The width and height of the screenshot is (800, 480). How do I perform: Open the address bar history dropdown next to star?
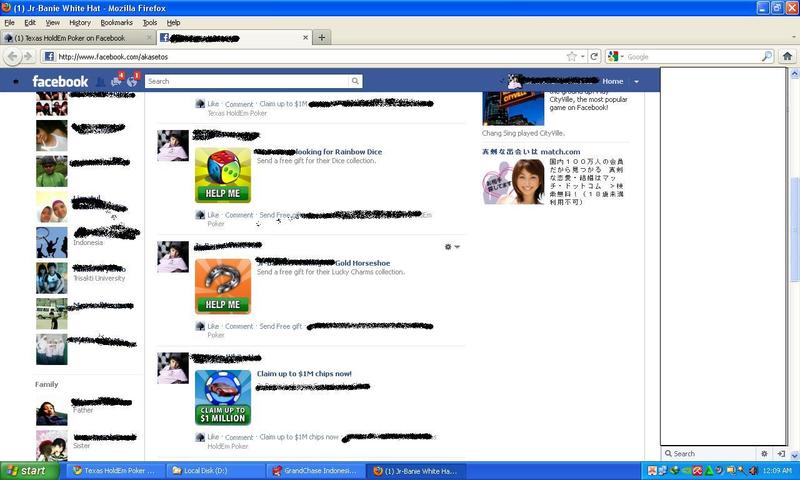pyautogui.click(x=583, y=57)
